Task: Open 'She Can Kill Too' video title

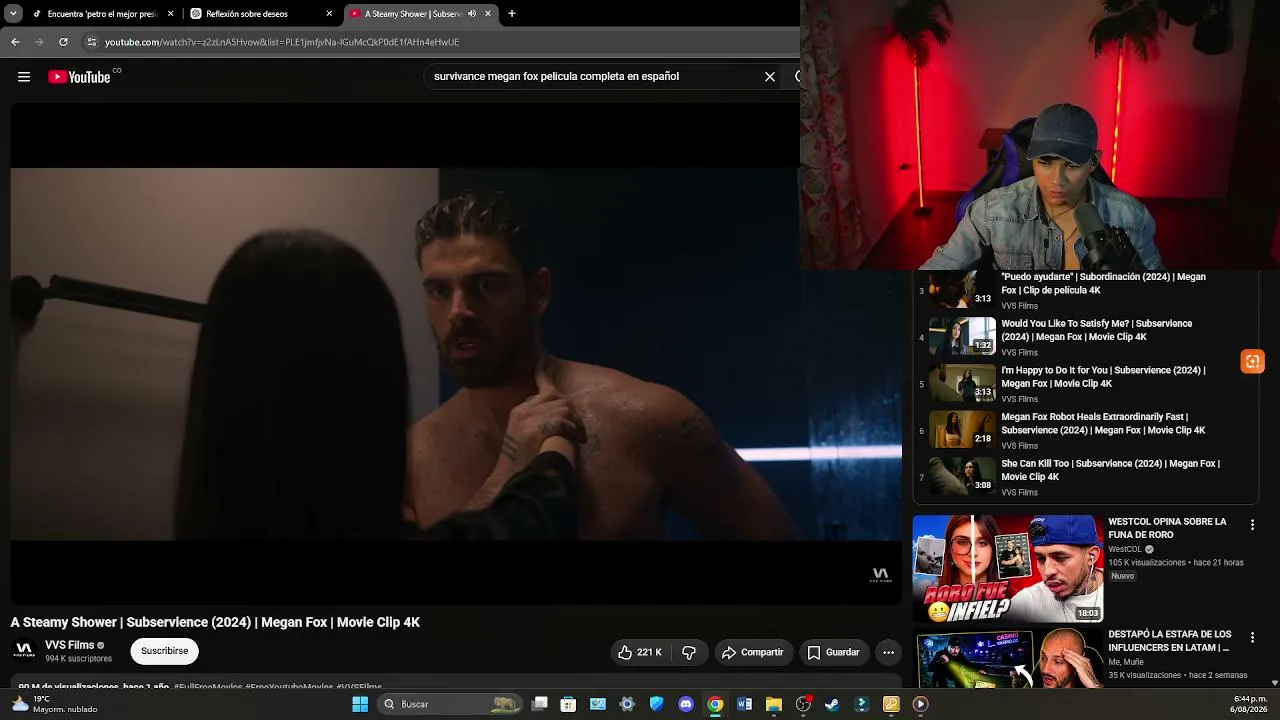Action: (x=1110, y=470)
